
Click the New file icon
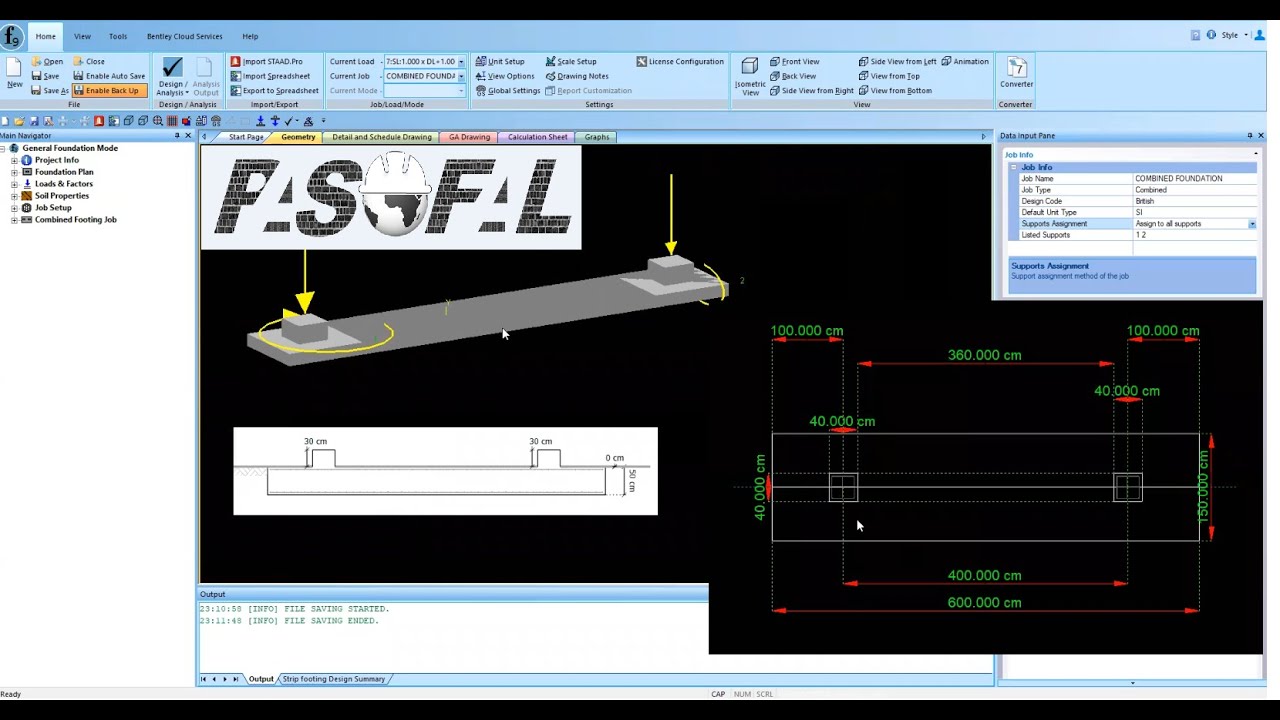tap(14, 72)
